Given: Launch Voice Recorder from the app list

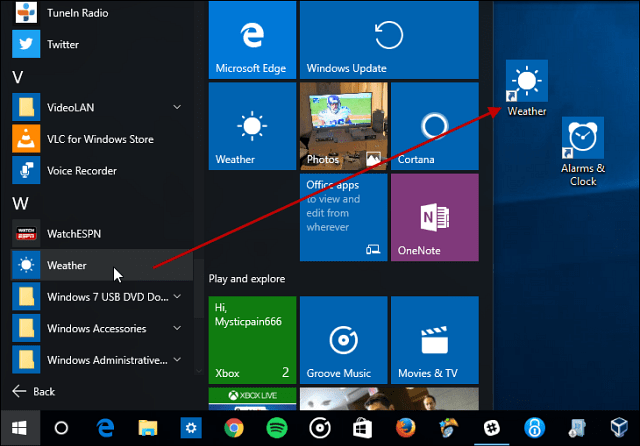Looking at the screenshot, I should pyautogui.click(x=102, y=171).
